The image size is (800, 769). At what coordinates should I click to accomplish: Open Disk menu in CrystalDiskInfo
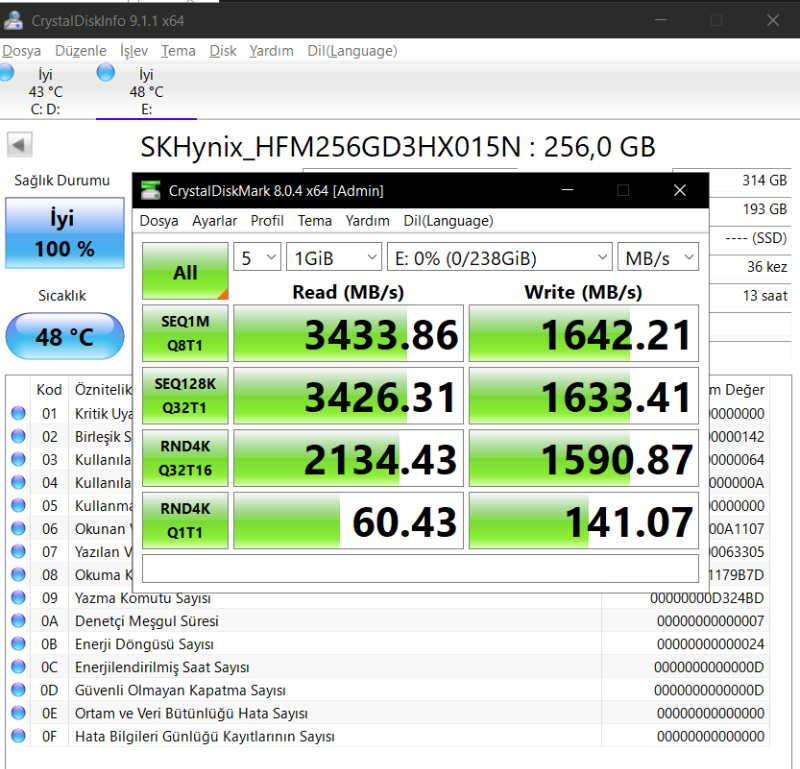click(x=223, y=51)
